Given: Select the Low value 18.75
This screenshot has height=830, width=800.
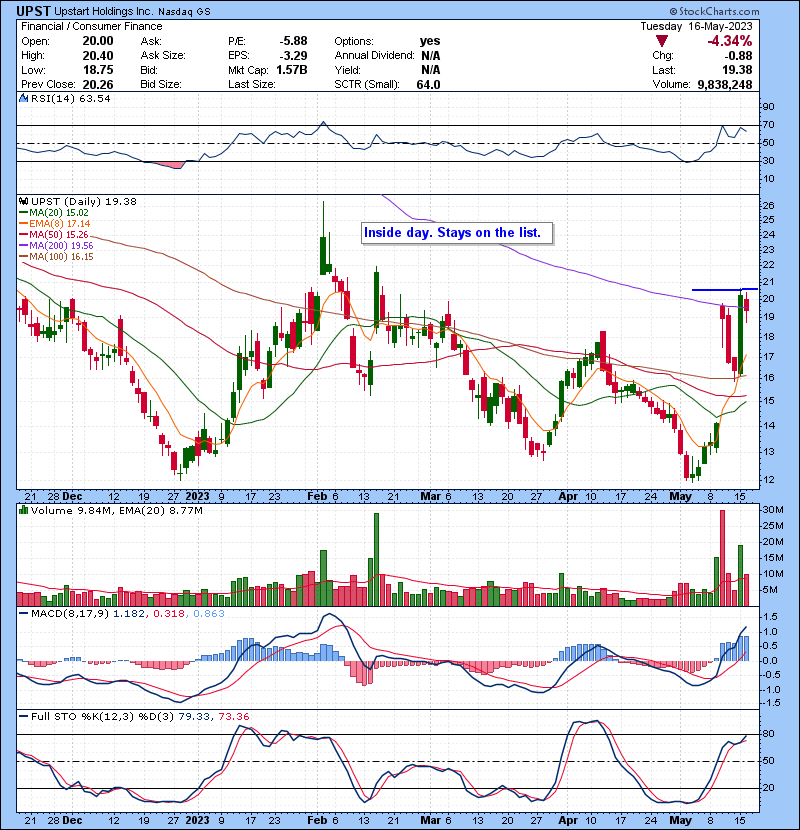Looking at the screenshot, I should pyautogui.click(x=98, y=70).
